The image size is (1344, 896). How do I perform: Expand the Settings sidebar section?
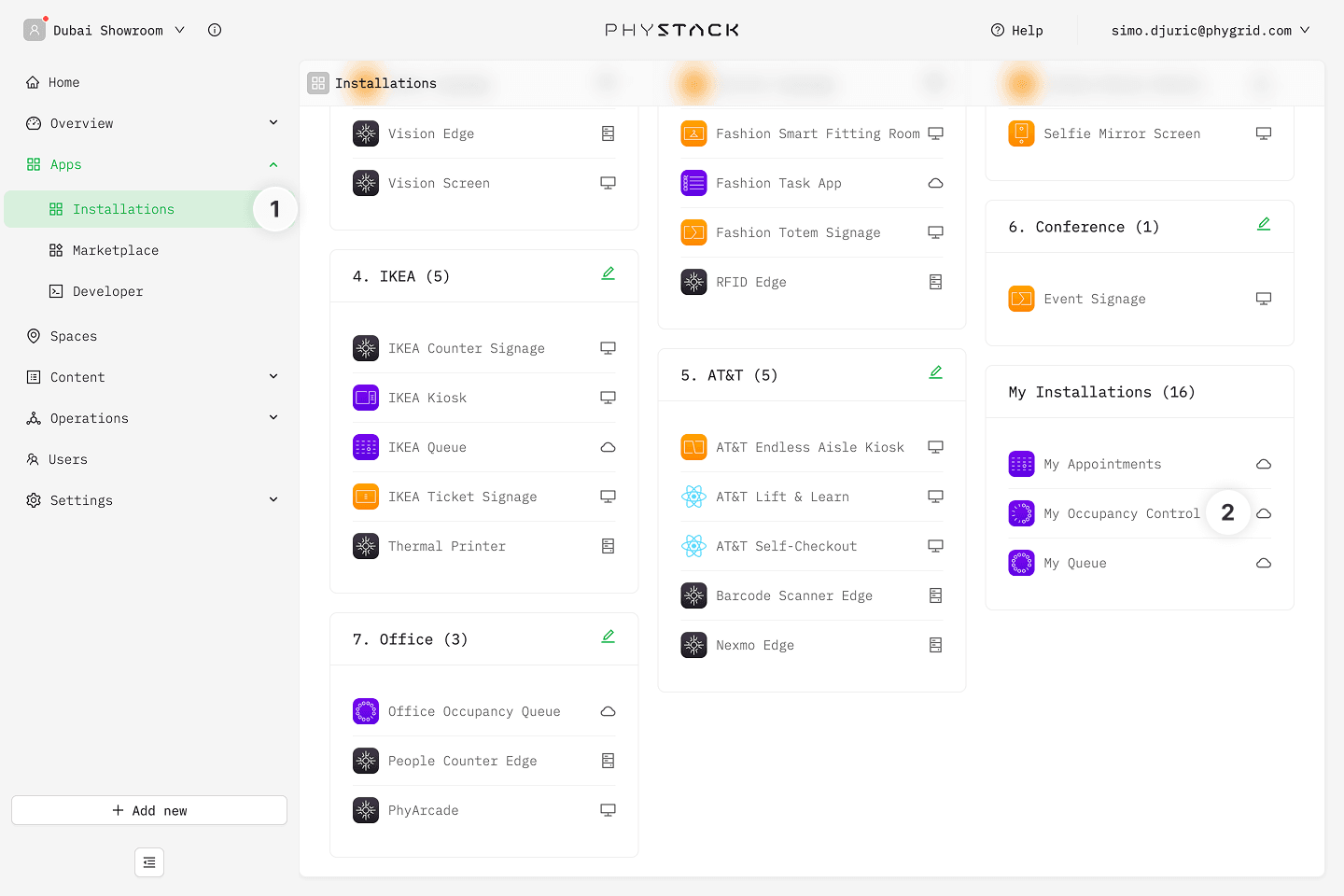[273, 500]
